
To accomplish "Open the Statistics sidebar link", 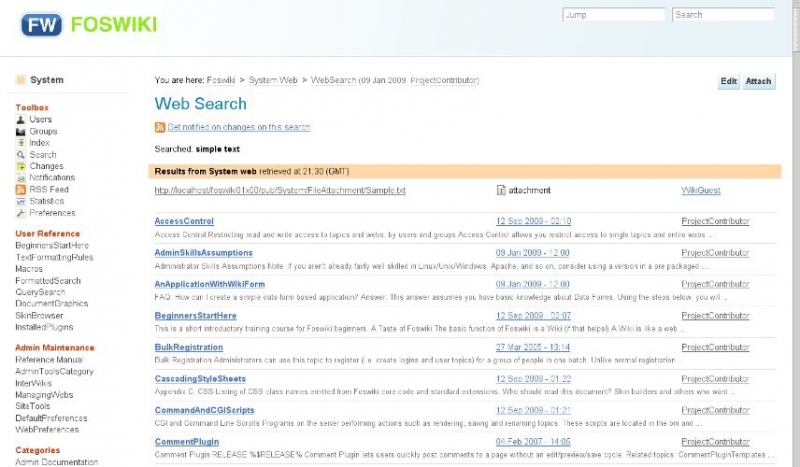I will tap(46, 201).
